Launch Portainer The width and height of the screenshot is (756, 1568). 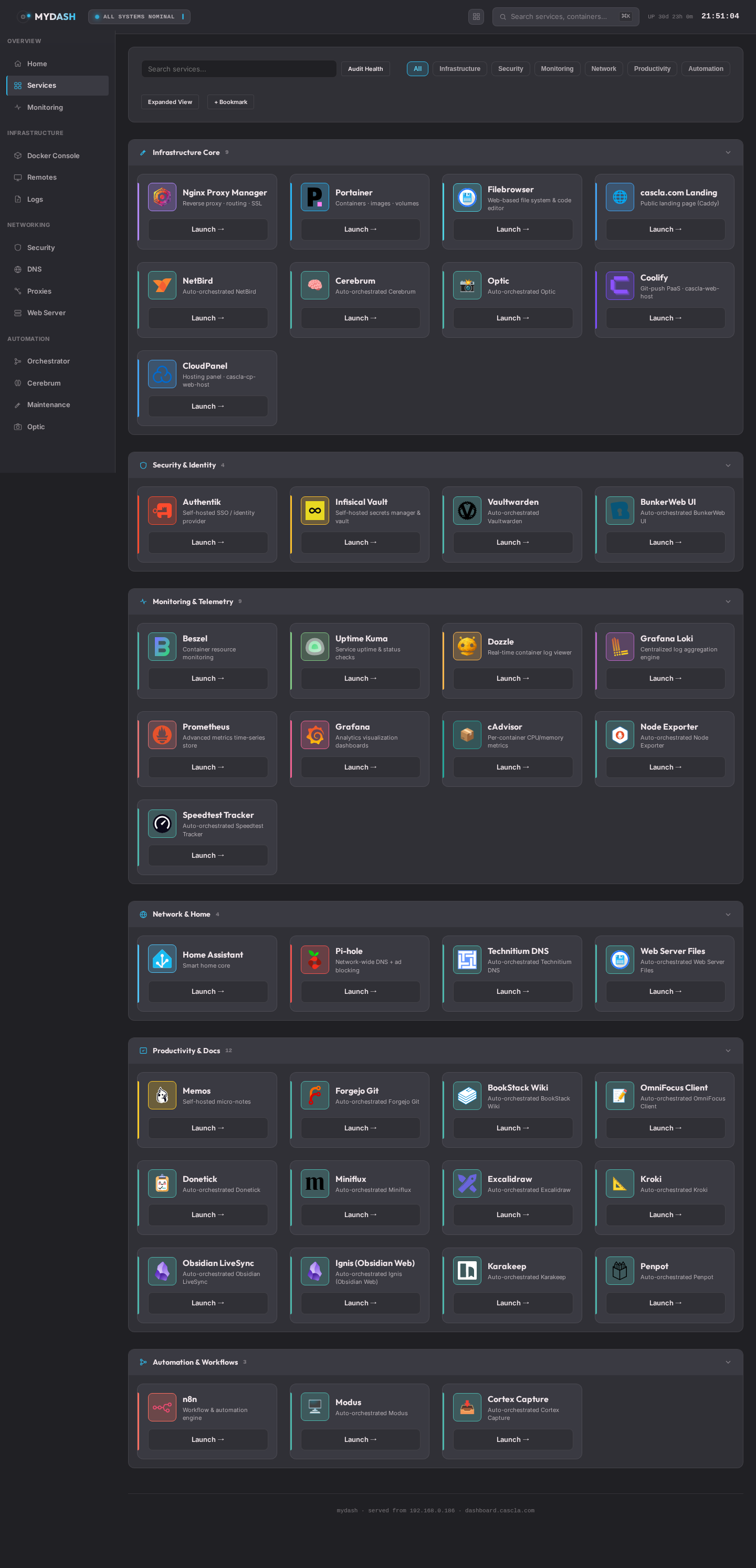coord(360,230)
